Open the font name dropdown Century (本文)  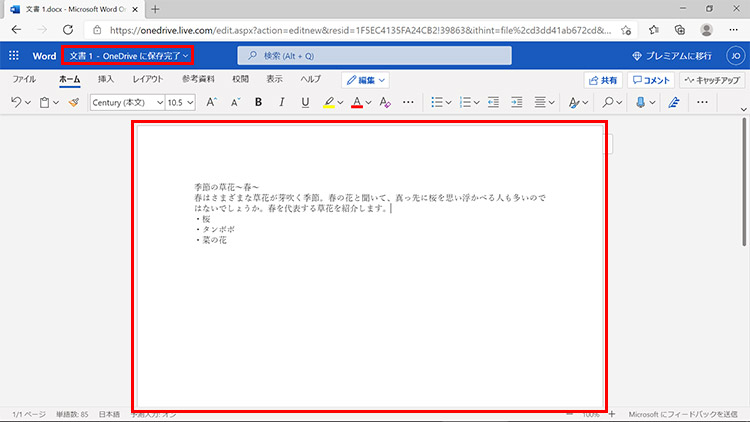coord(124,102)
